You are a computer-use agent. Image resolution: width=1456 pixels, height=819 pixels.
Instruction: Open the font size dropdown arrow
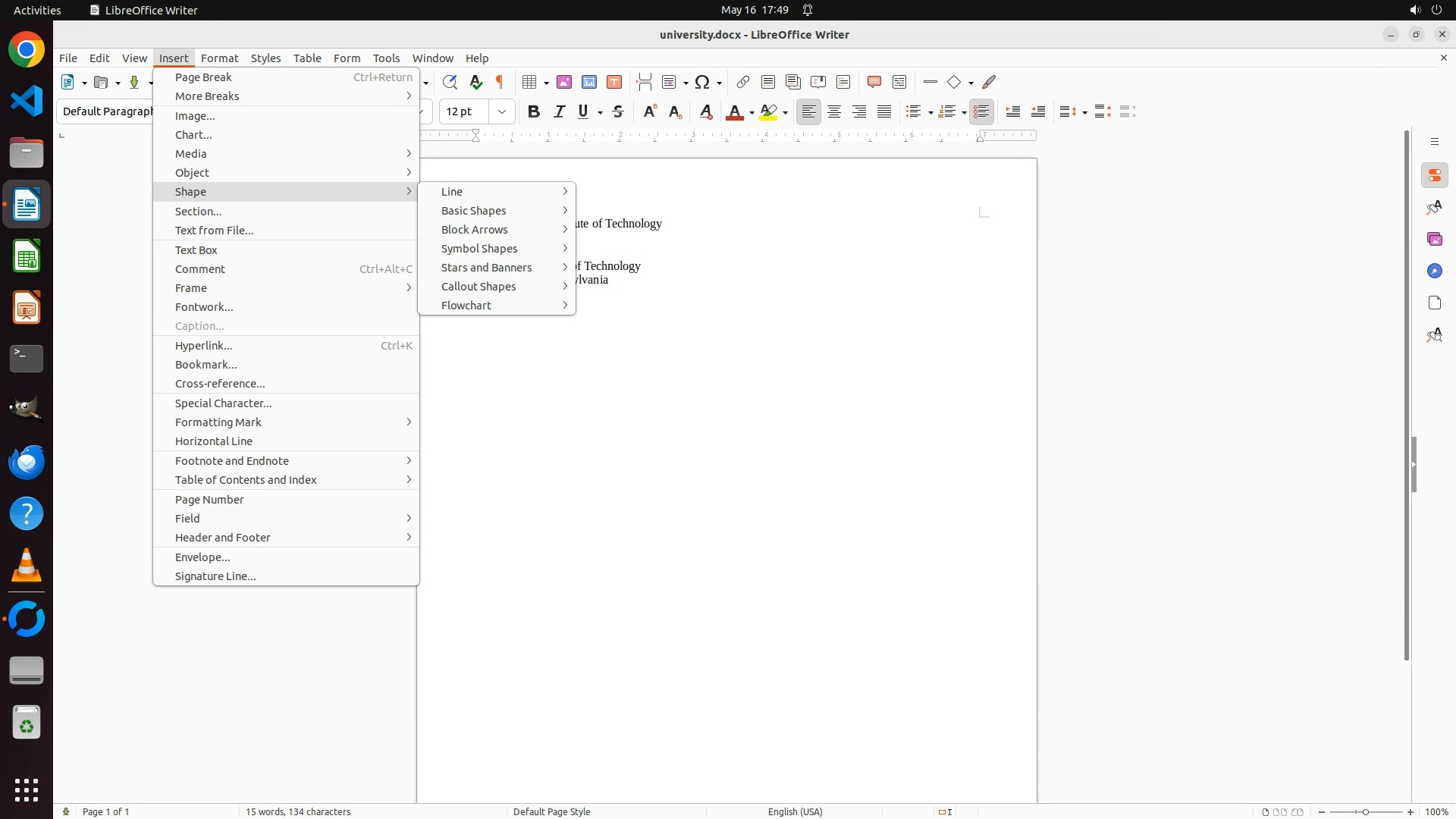502,111
